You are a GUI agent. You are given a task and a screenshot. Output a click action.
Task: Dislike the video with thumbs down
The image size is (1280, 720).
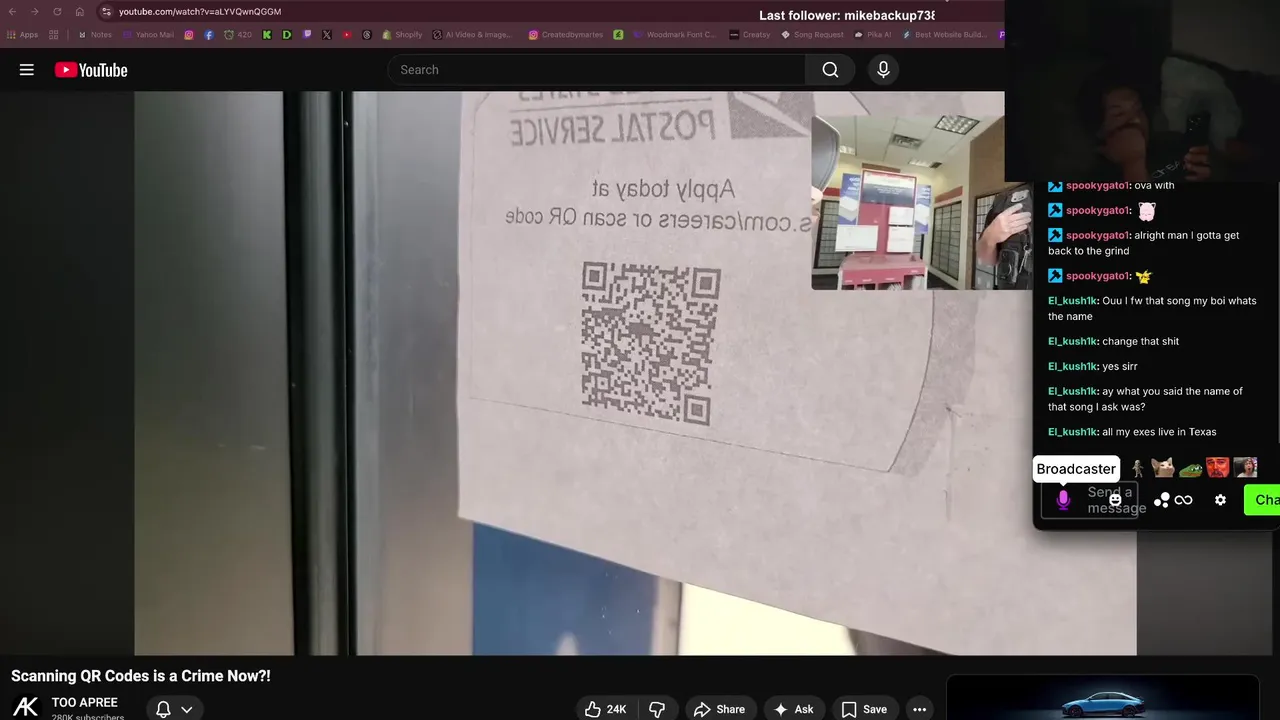point(657,709)
